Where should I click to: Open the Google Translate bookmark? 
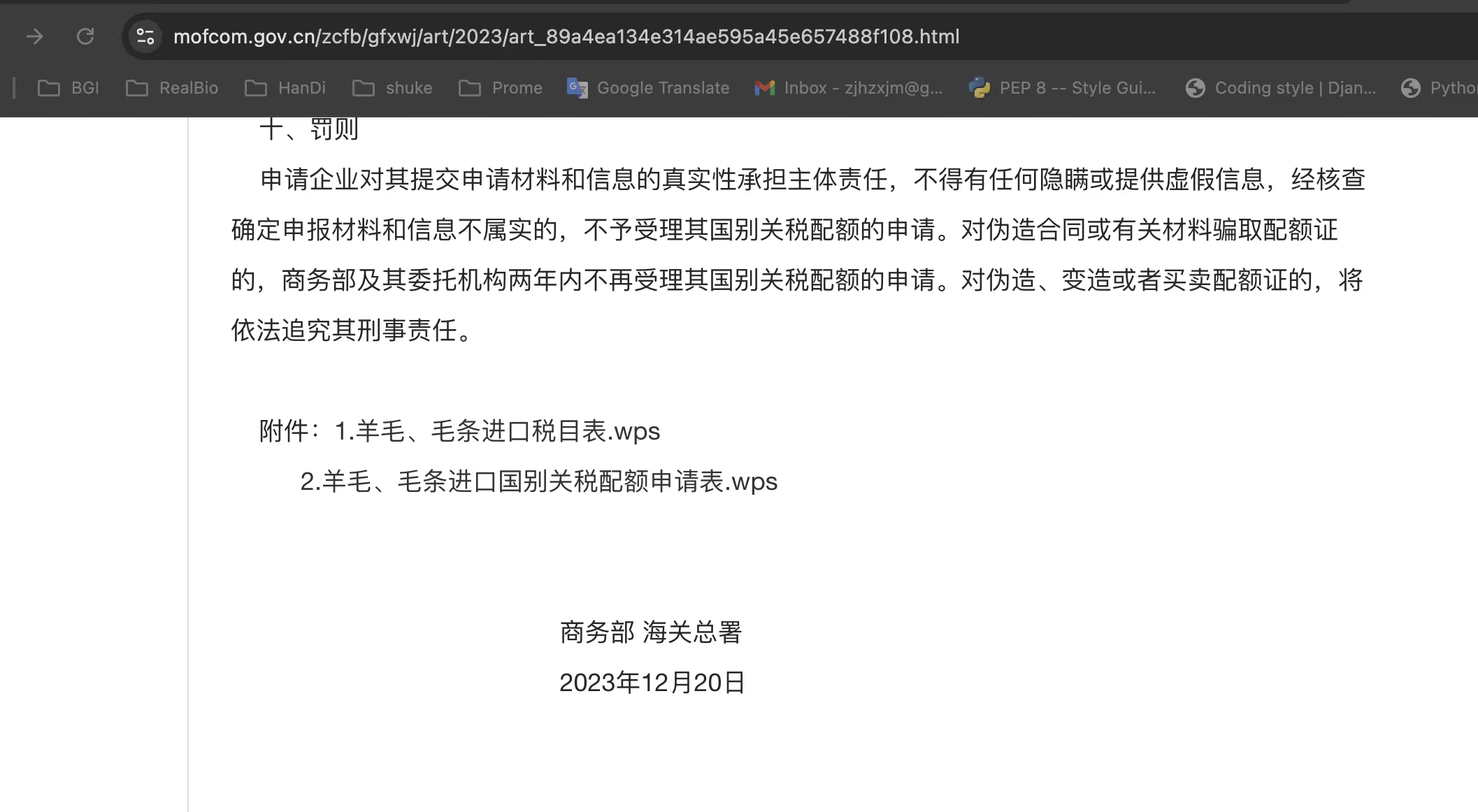point(648,88)
